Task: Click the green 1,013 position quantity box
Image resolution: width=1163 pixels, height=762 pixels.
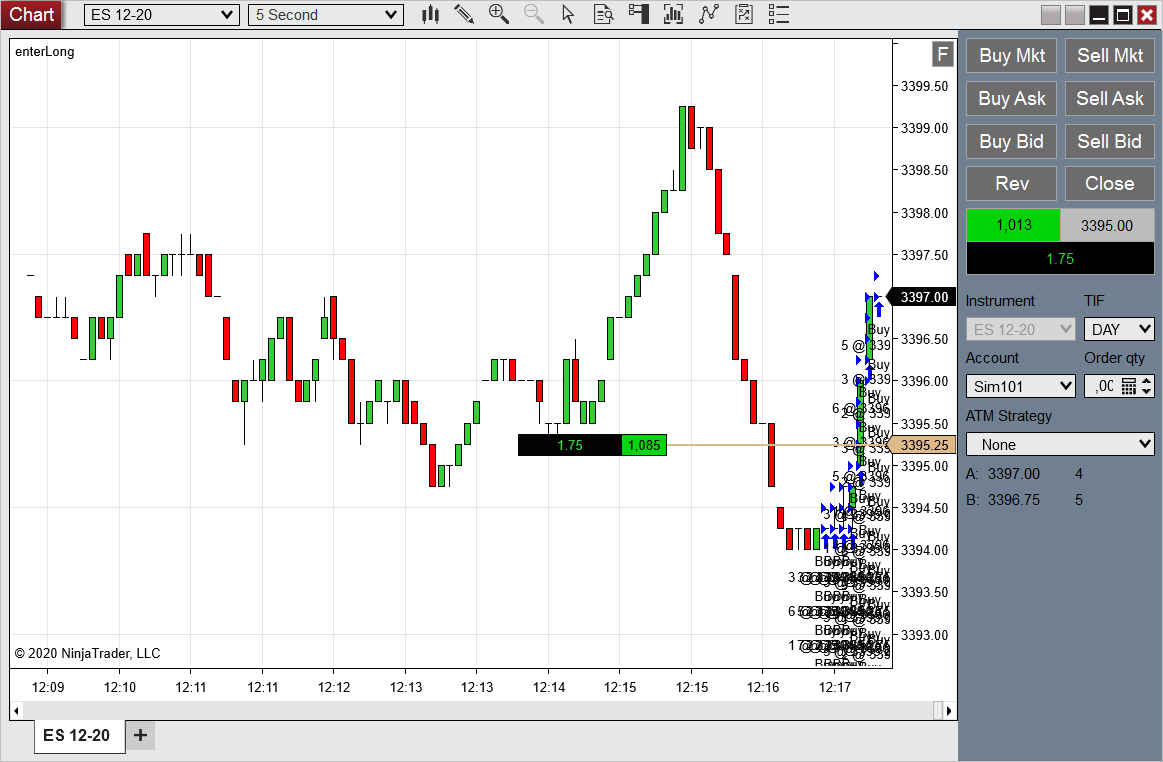Action: (x=1013, y=225)
